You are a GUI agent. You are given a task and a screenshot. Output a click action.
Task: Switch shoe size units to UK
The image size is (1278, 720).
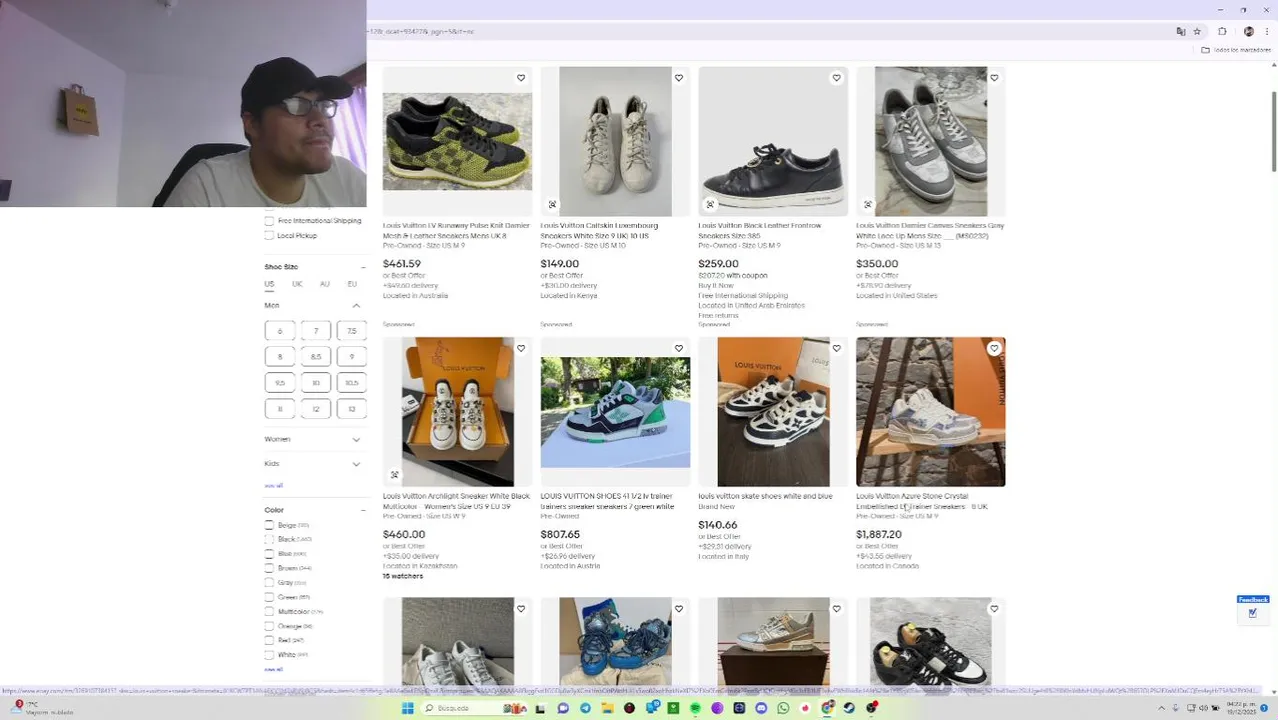[297, 284]
